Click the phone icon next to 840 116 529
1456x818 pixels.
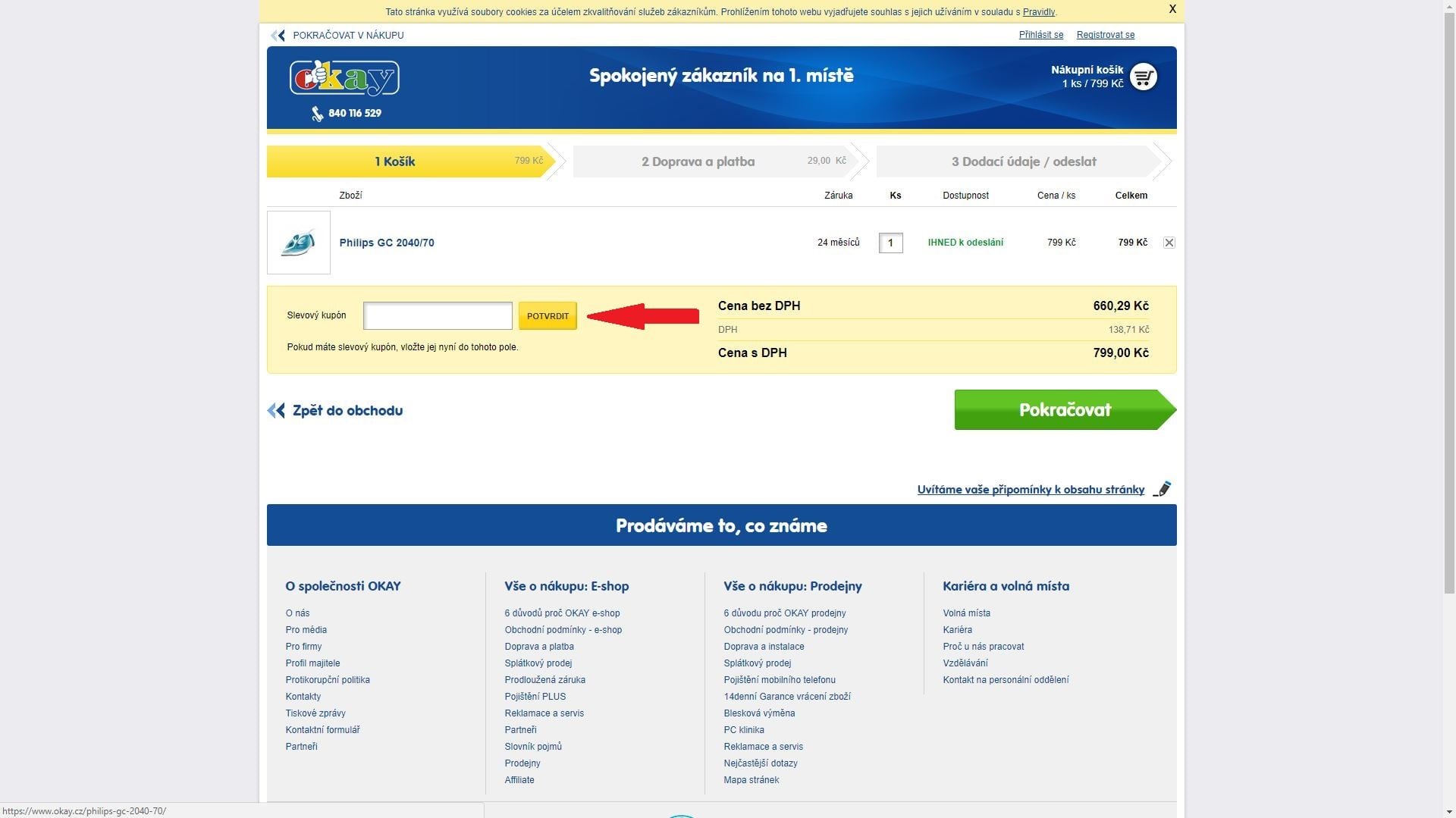317,114
